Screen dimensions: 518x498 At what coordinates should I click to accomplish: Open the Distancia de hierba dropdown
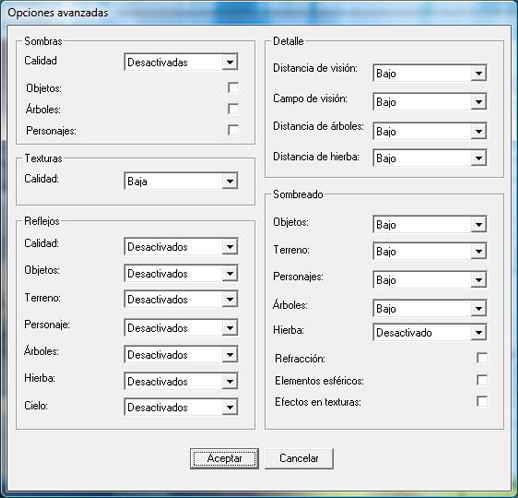click(430, 158)
